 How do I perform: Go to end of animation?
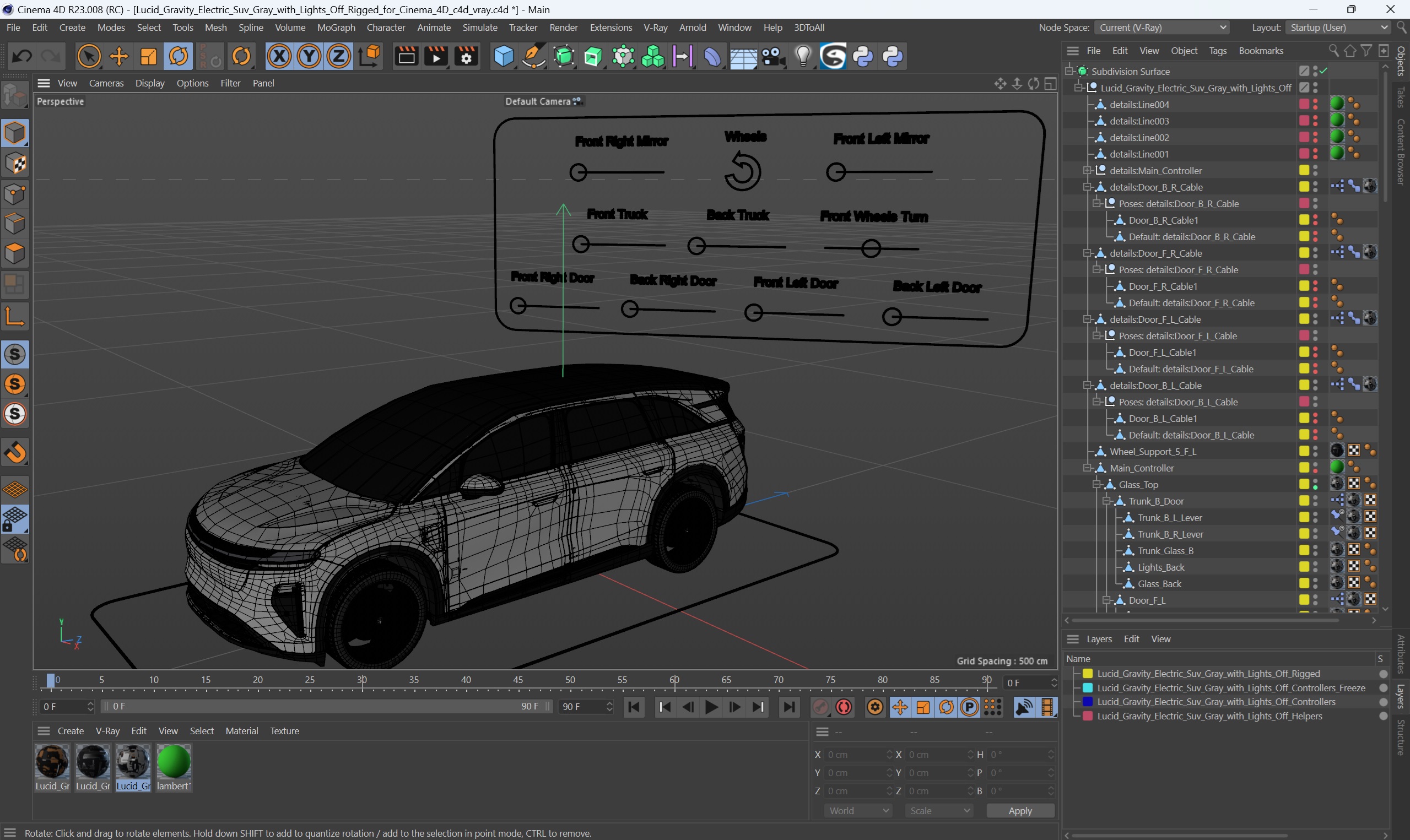tap(789, 706)
